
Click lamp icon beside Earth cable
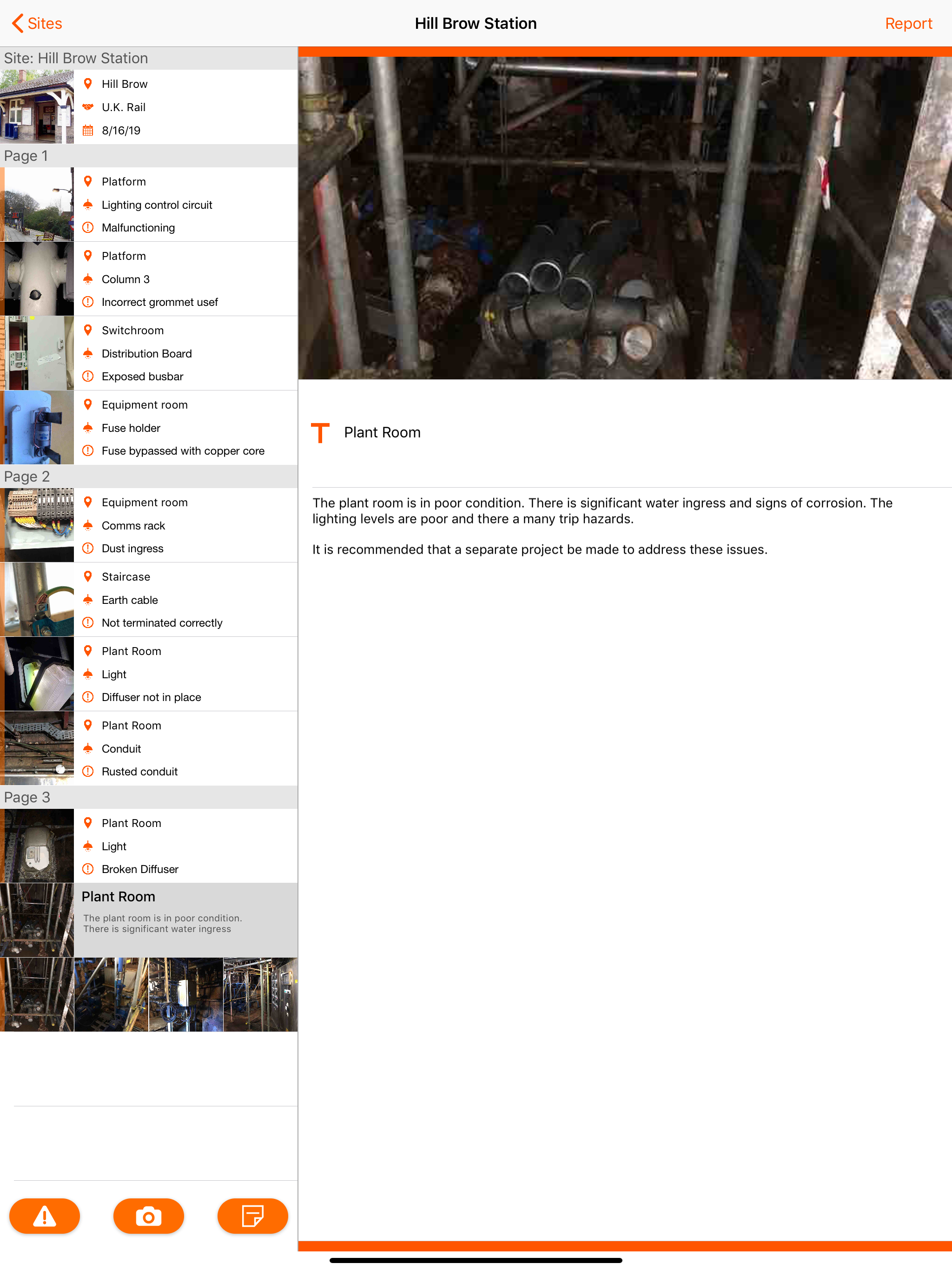[88, 600]
